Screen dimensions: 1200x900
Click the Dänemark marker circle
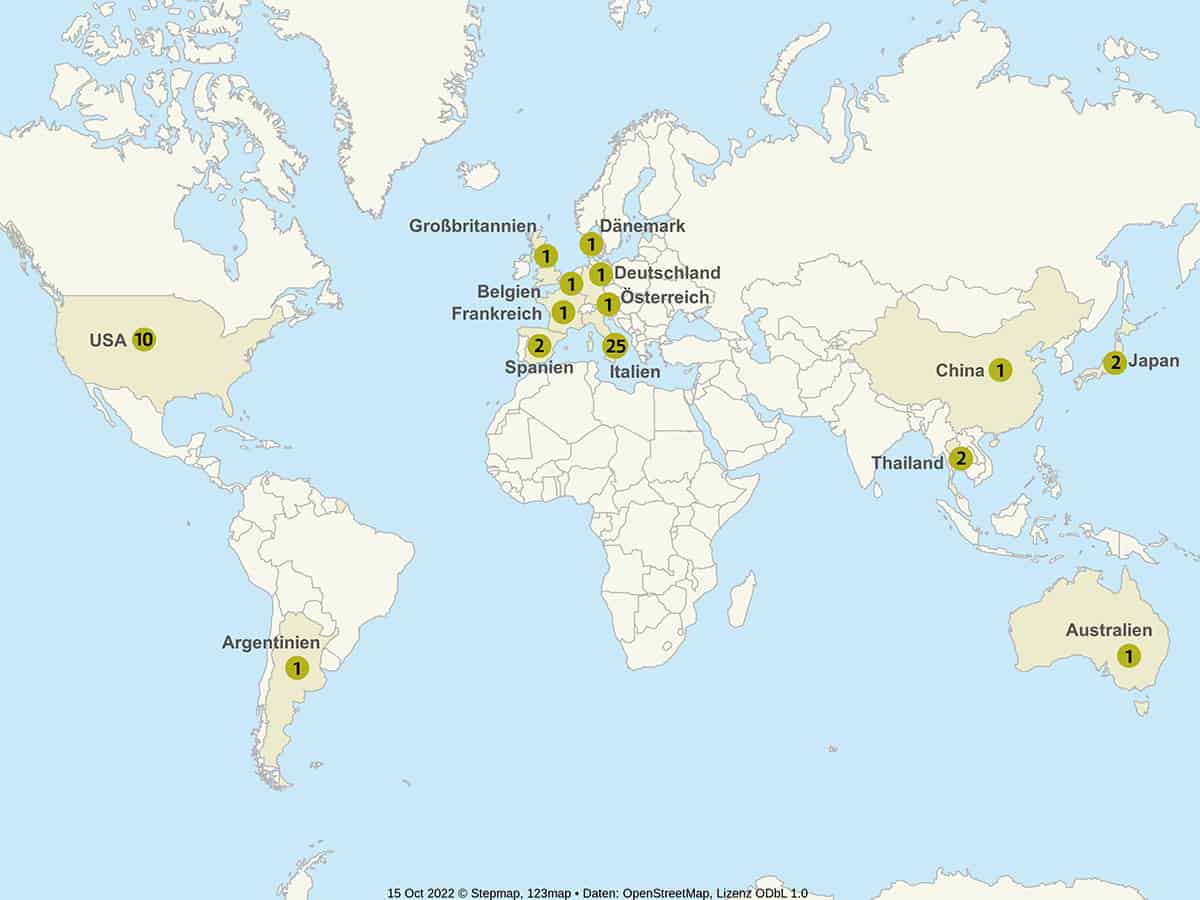(x=592, y=244)
